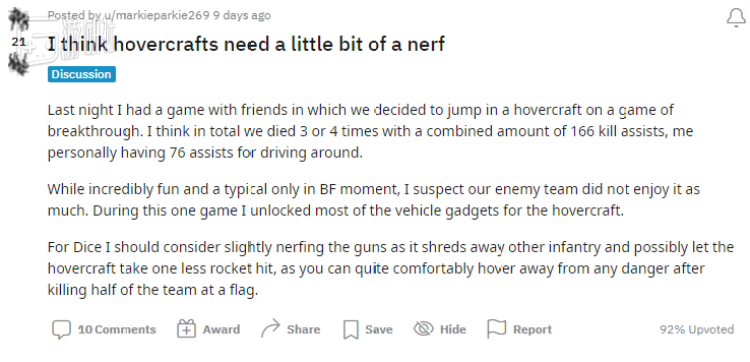Screen dimensions: 750x362
Task: Click the gift box Award icon
Action: click(x=186, y=329)
